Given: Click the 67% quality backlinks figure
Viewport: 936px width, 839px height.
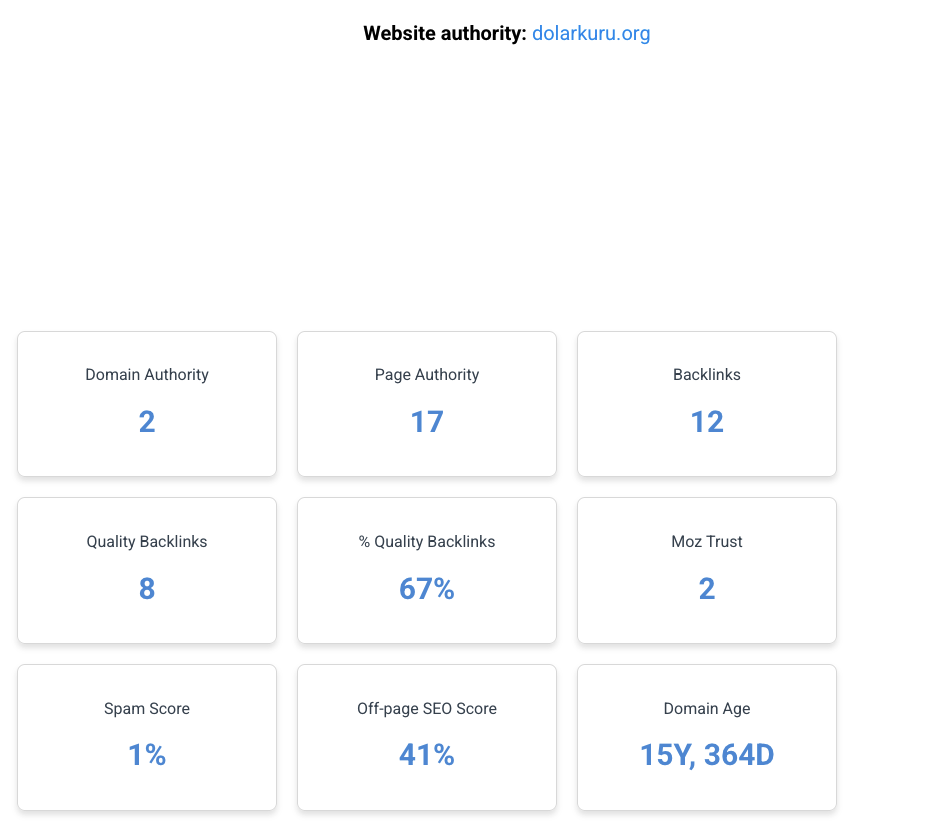Looking at the screenshot, I should [x=427, y=589].
